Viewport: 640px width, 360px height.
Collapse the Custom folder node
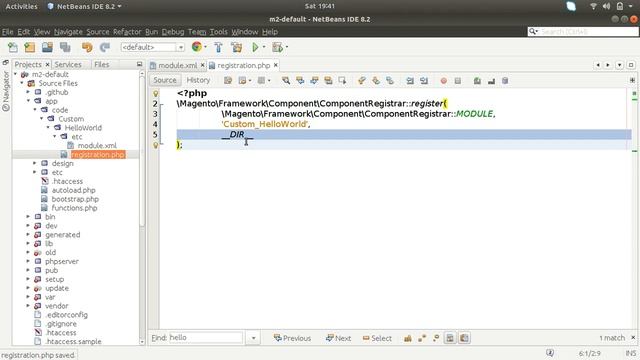[x=42, y=118]
